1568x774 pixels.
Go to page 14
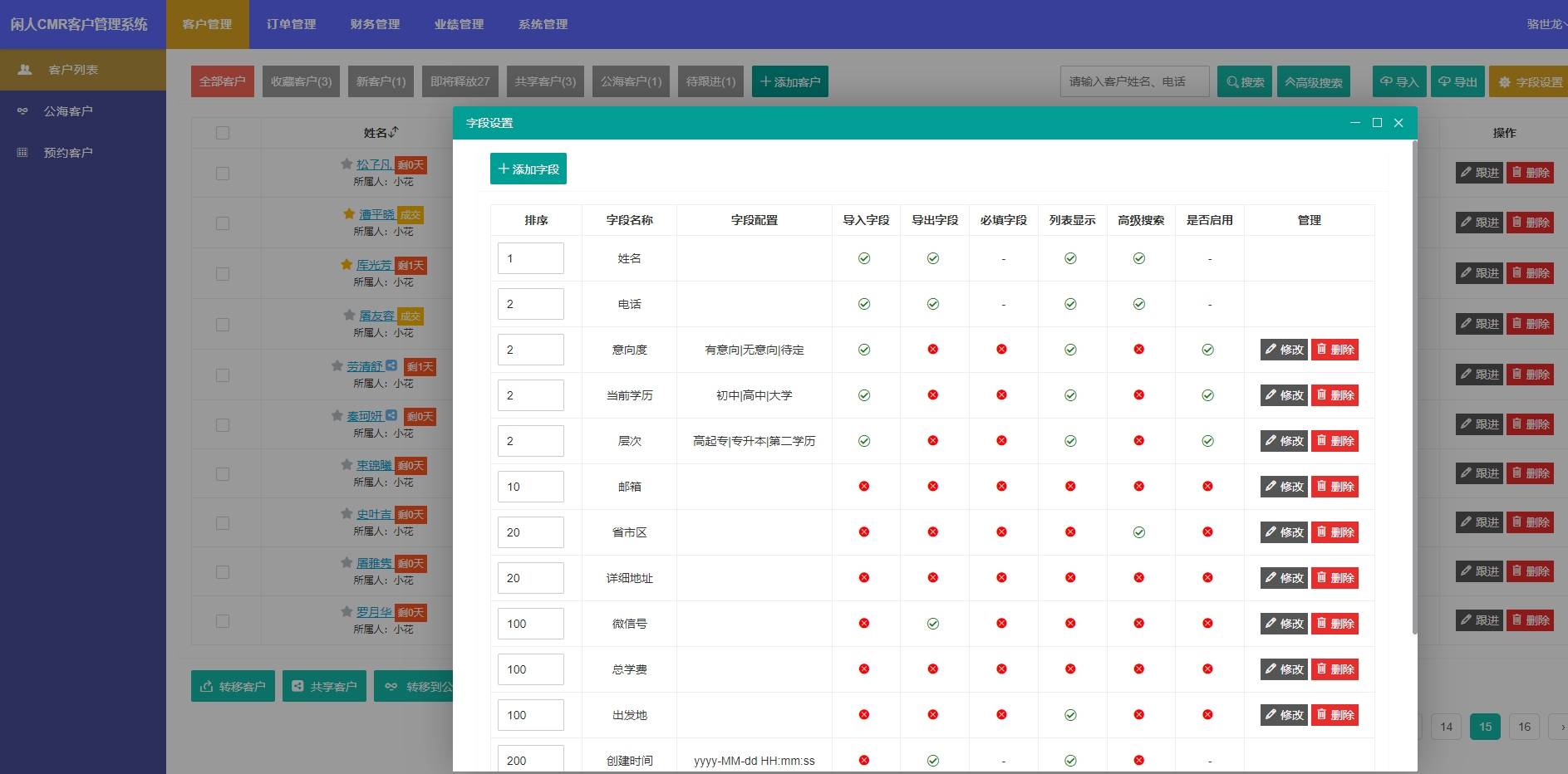click(1446, 727)
